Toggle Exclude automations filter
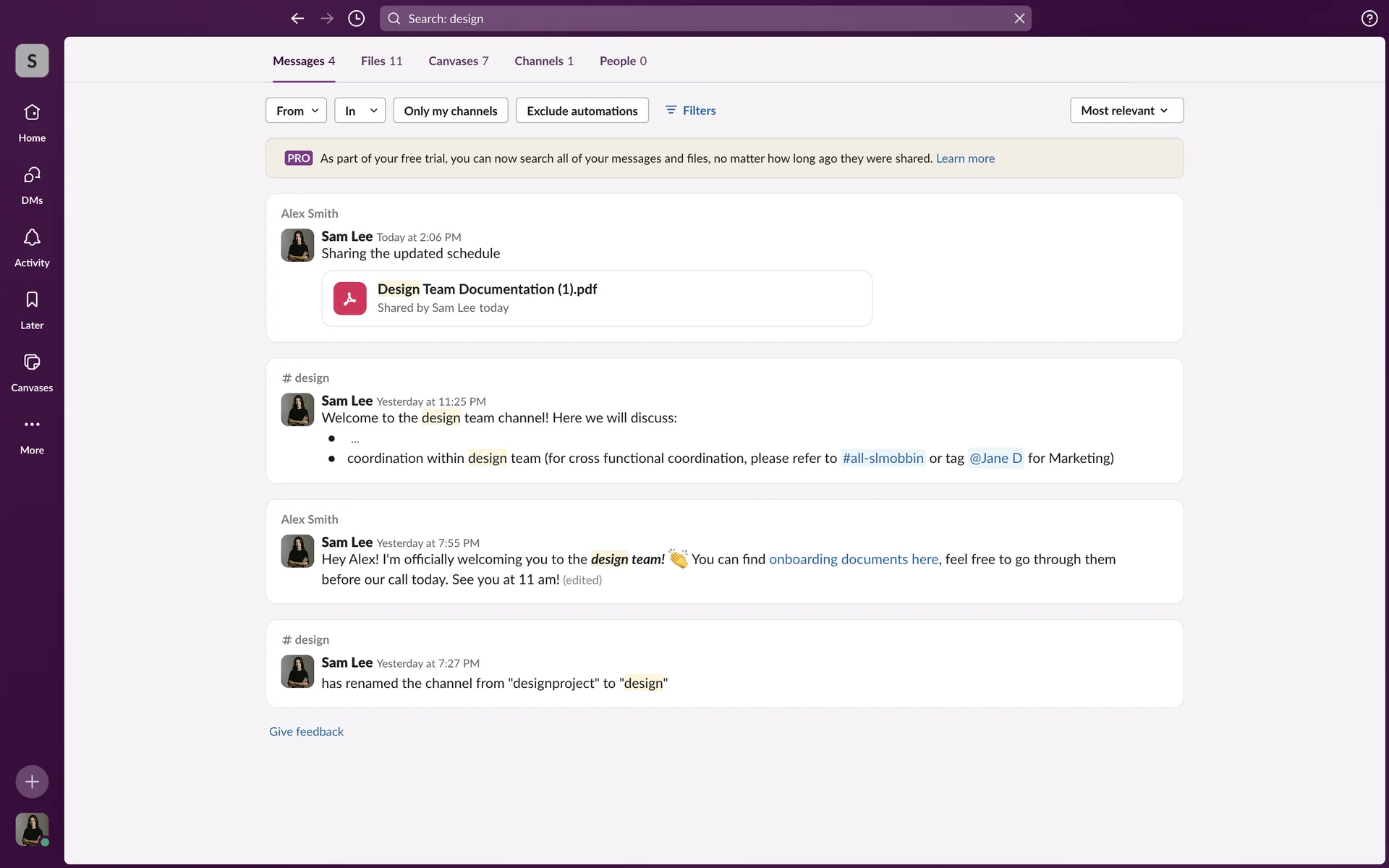1389x868 pixels. tap(582, 111)
